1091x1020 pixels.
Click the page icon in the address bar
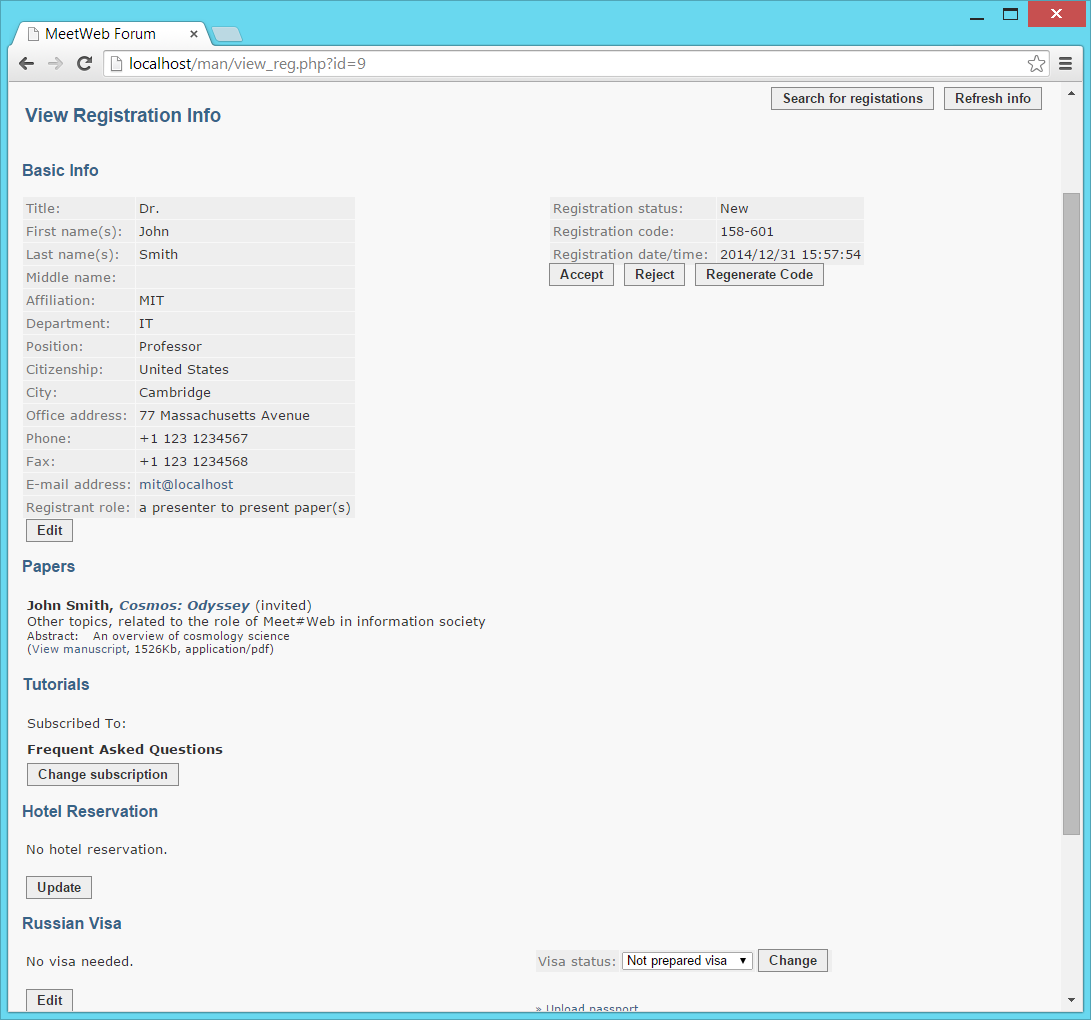[115, 63]
